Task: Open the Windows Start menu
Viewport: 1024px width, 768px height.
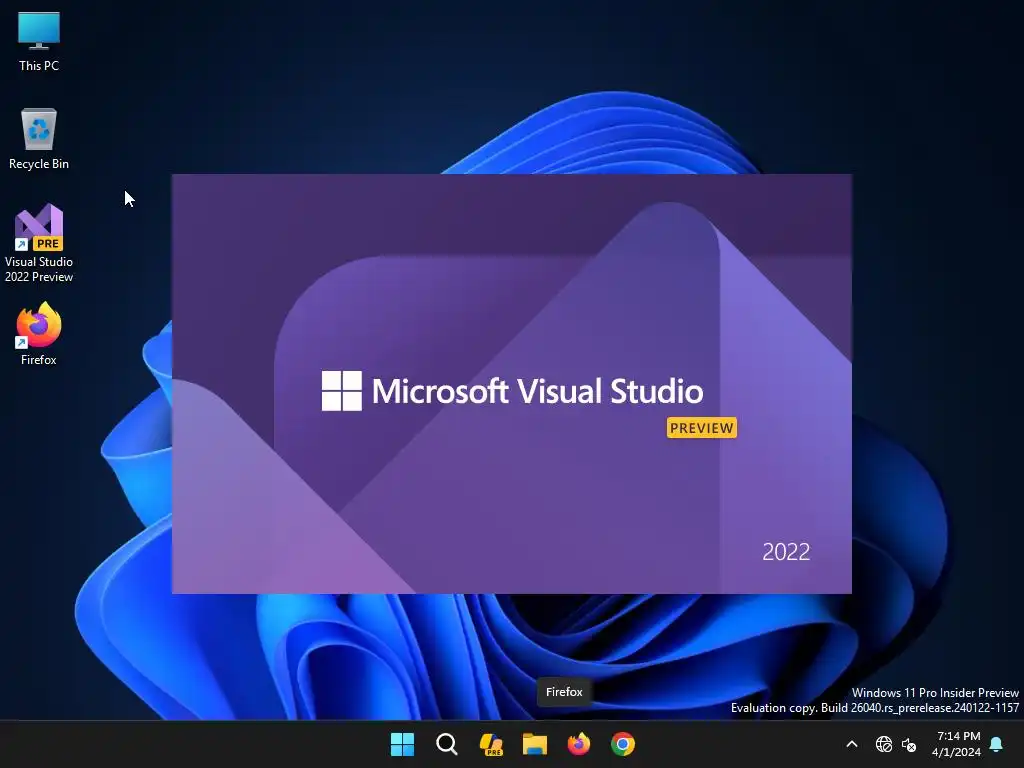Action: (402, 744)
